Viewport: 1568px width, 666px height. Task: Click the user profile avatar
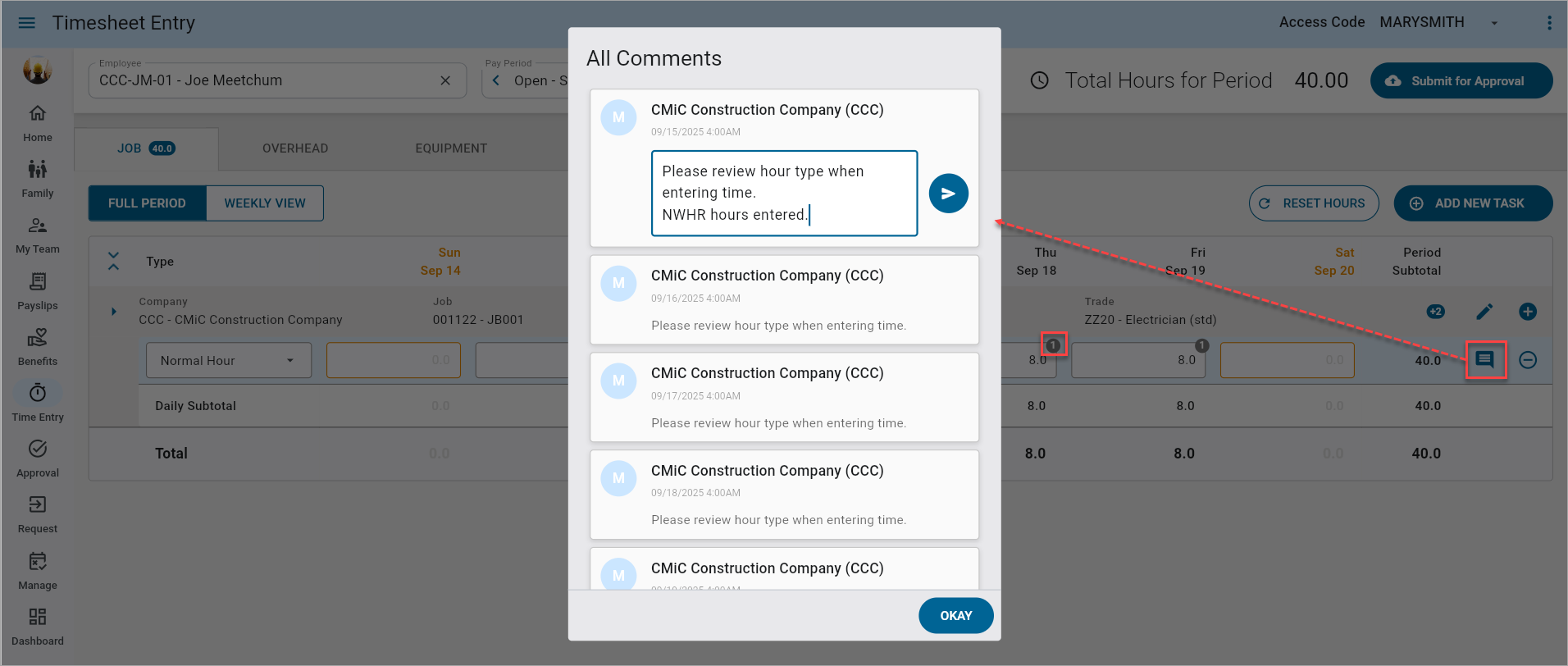(38, 71)
